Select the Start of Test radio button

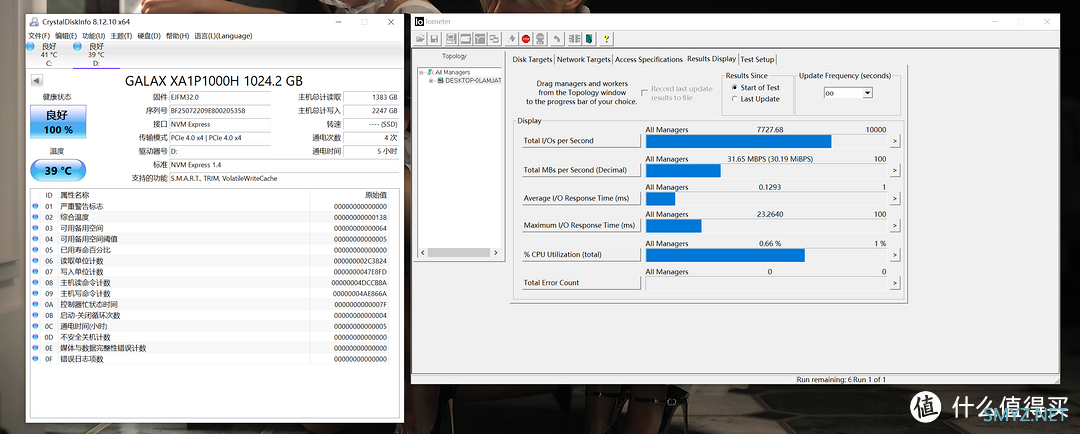click(734, 87)
